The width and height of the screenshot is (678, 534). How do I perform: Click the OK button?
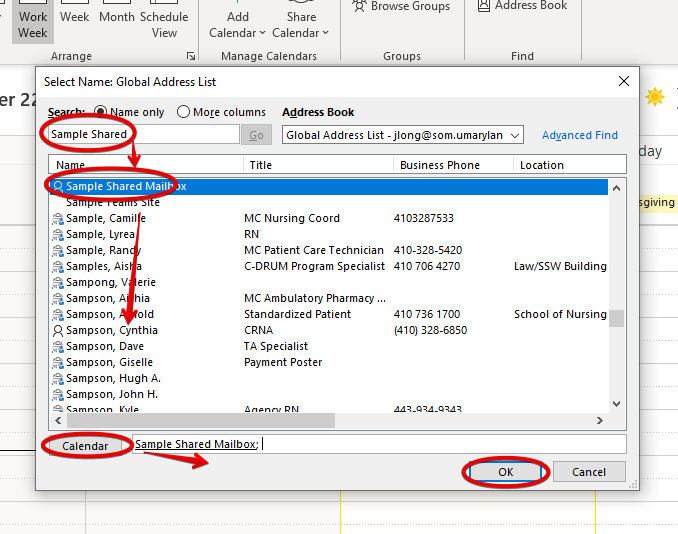pyautogui.click(x=505, y=471)
